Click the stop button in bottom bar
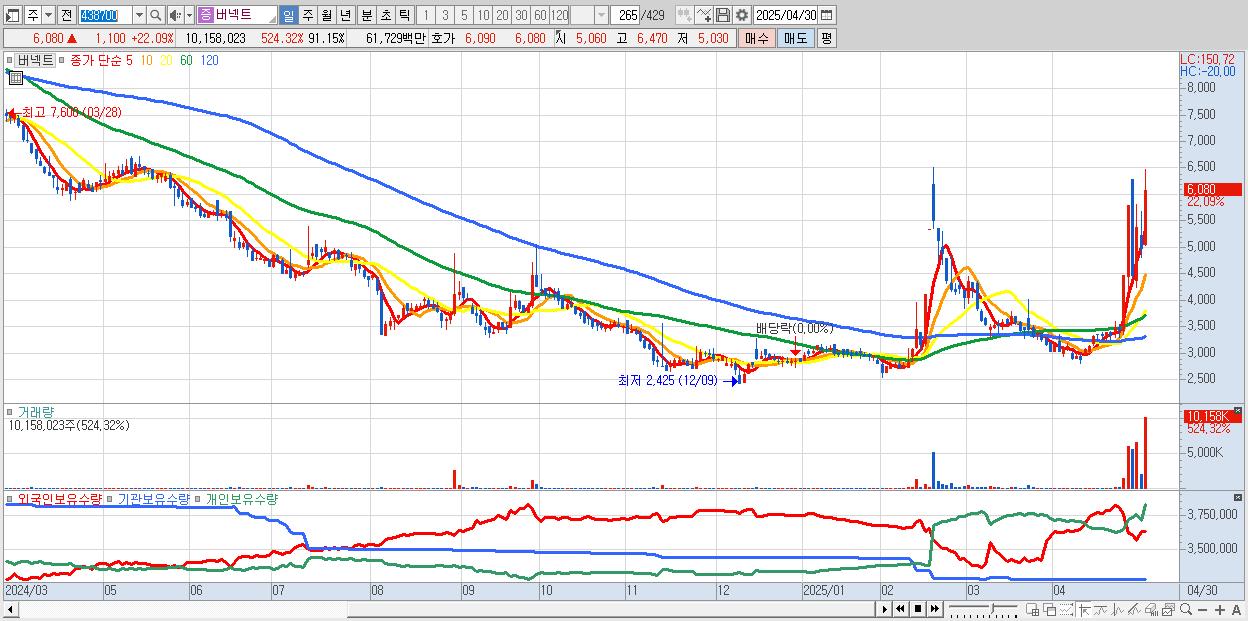The height and width of the screenshot is (621, 1248). 917,609
